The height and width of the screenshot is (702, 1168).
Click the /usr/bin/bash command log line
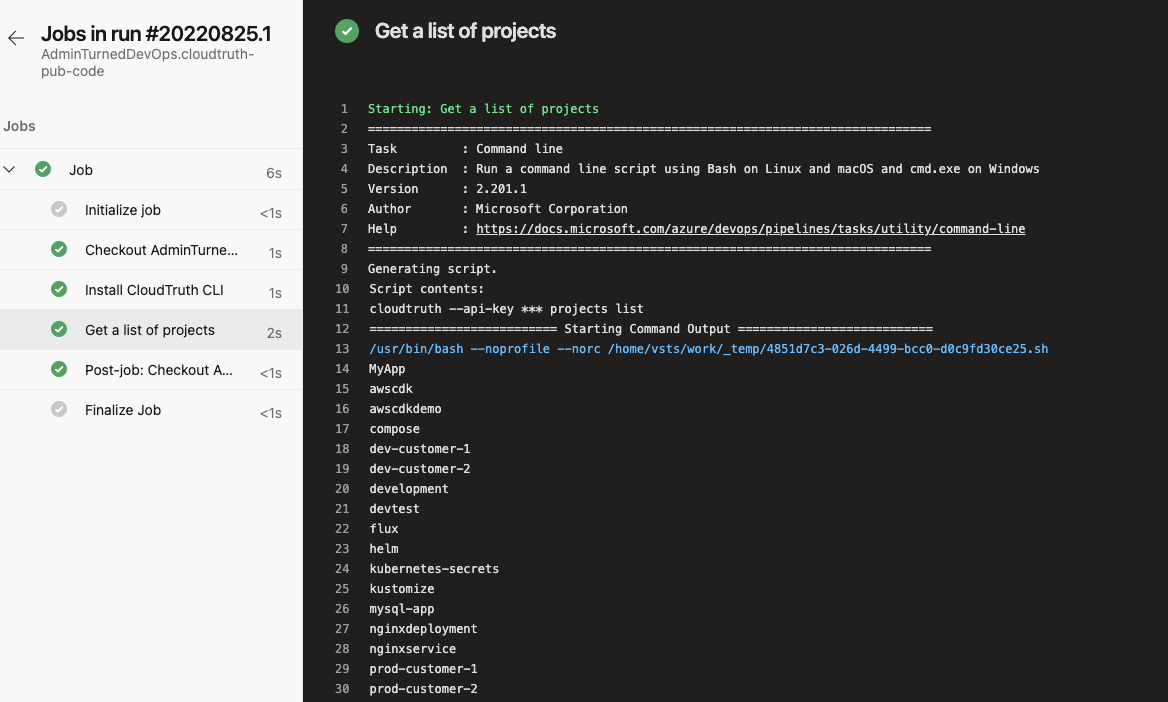[708, 349]
